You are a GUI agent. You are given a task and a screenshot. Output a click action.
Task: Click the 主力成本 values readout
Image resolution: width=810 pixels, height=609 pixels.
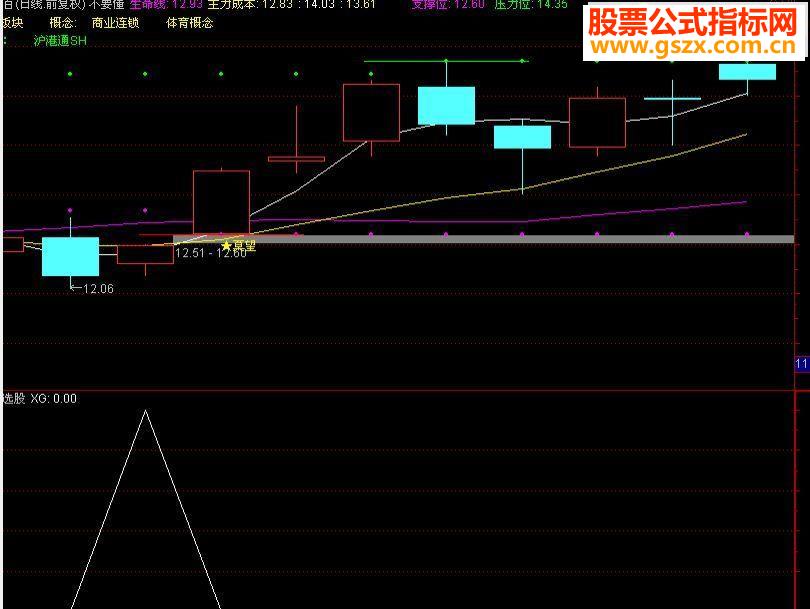(x=291, y=5)
